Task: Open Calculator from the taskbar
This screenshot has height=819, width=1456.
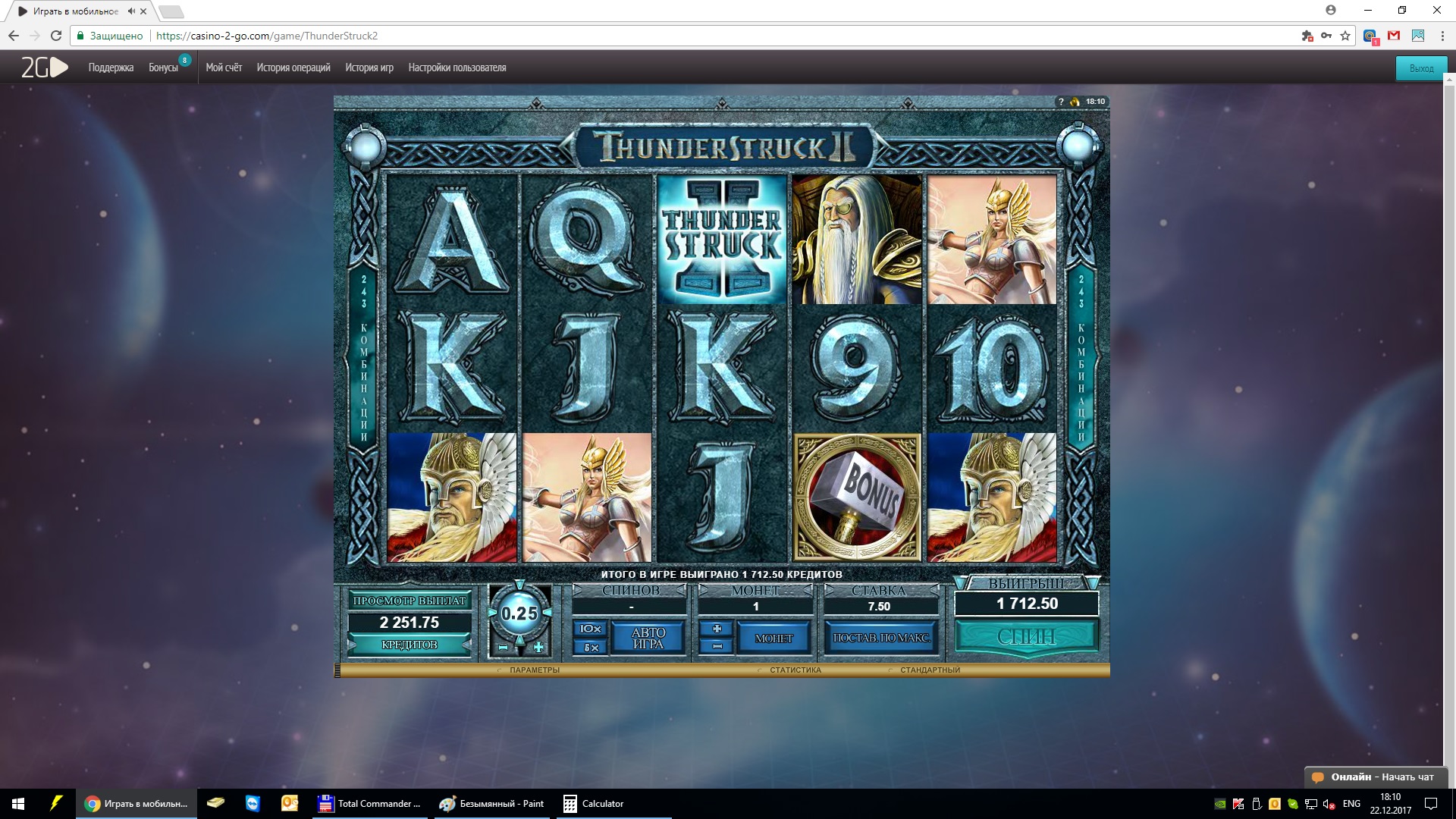Action: 594,804
